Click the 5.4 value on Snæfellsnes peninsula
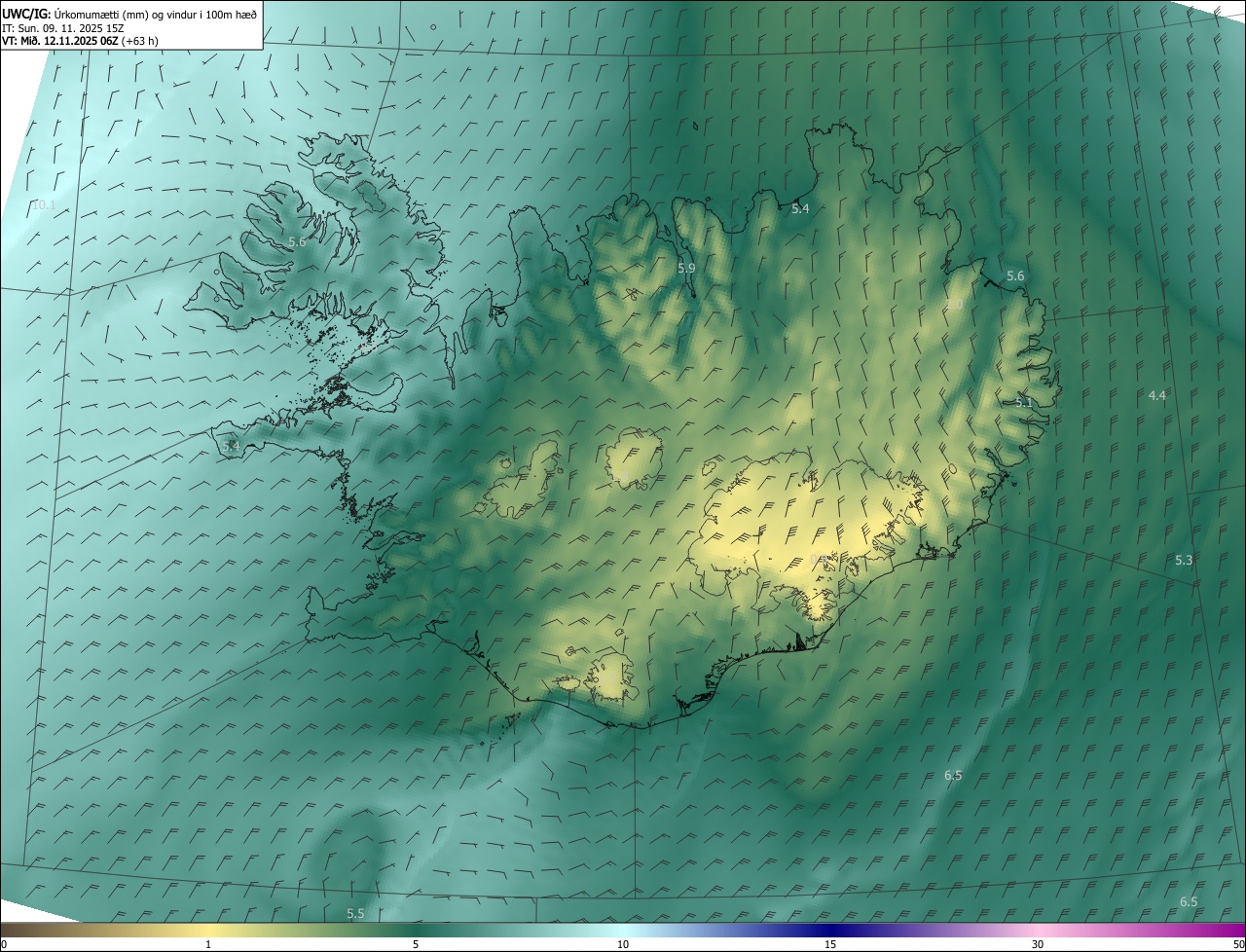1246x952 pixels. tap(231, 446)
